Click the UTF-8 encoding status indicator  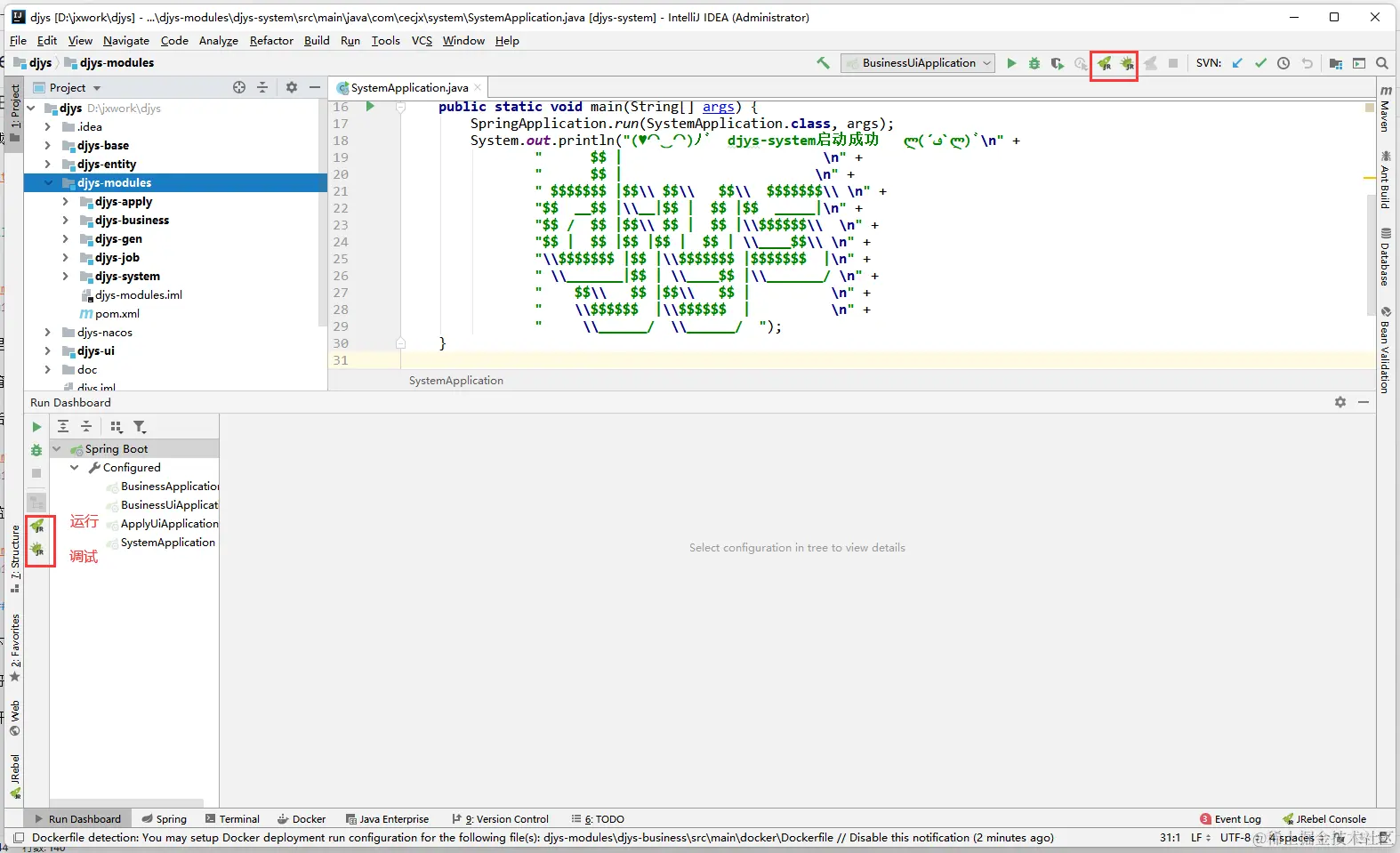click(x=1237, y=838)
